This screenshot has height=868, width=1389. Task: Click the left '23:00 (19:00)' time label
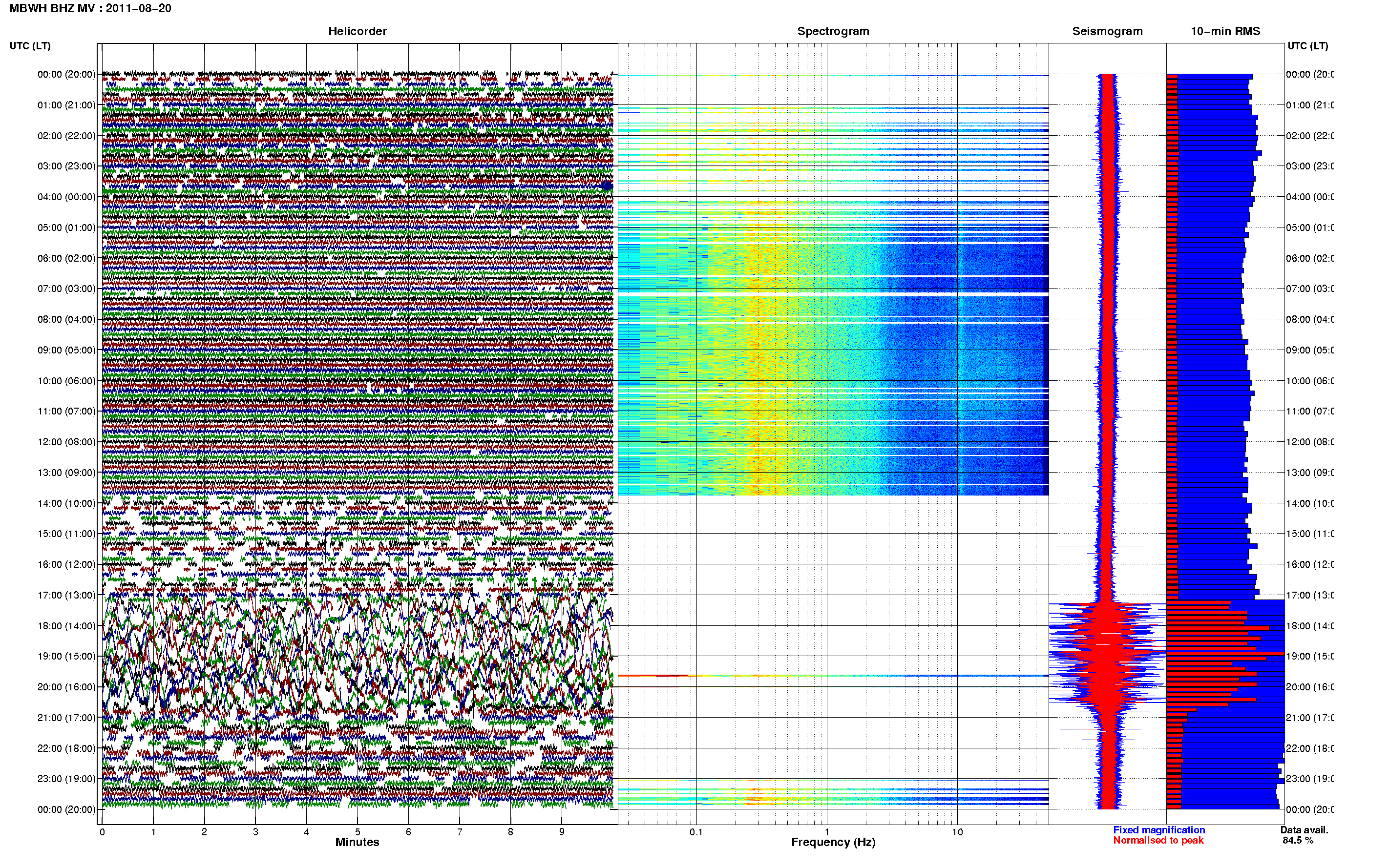(x=66, y=779)
